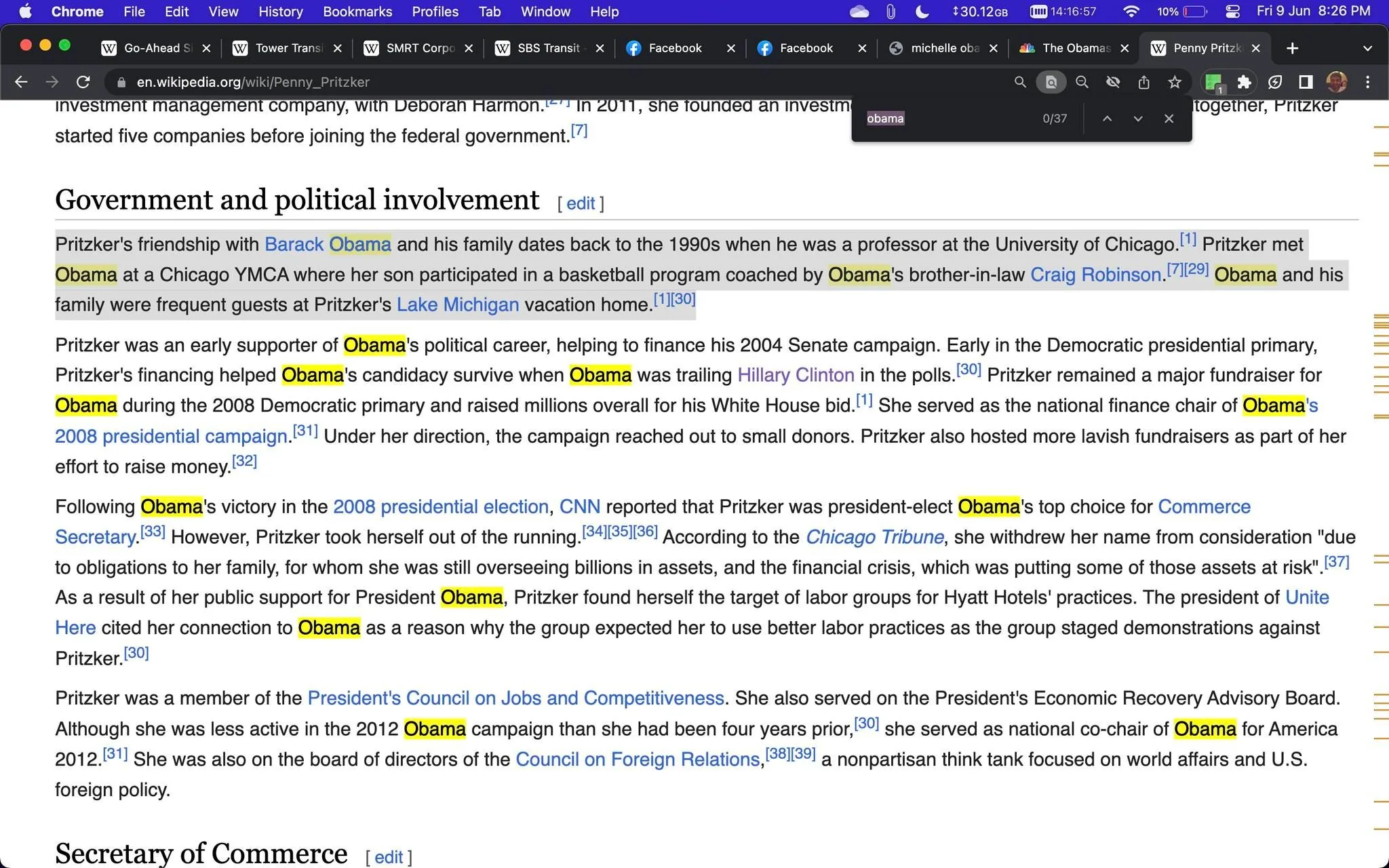Open the Bookmarks menu in the menu bar
Image resolution: width=1389 pixels, height=868 pixels.
tap(357, 12)
